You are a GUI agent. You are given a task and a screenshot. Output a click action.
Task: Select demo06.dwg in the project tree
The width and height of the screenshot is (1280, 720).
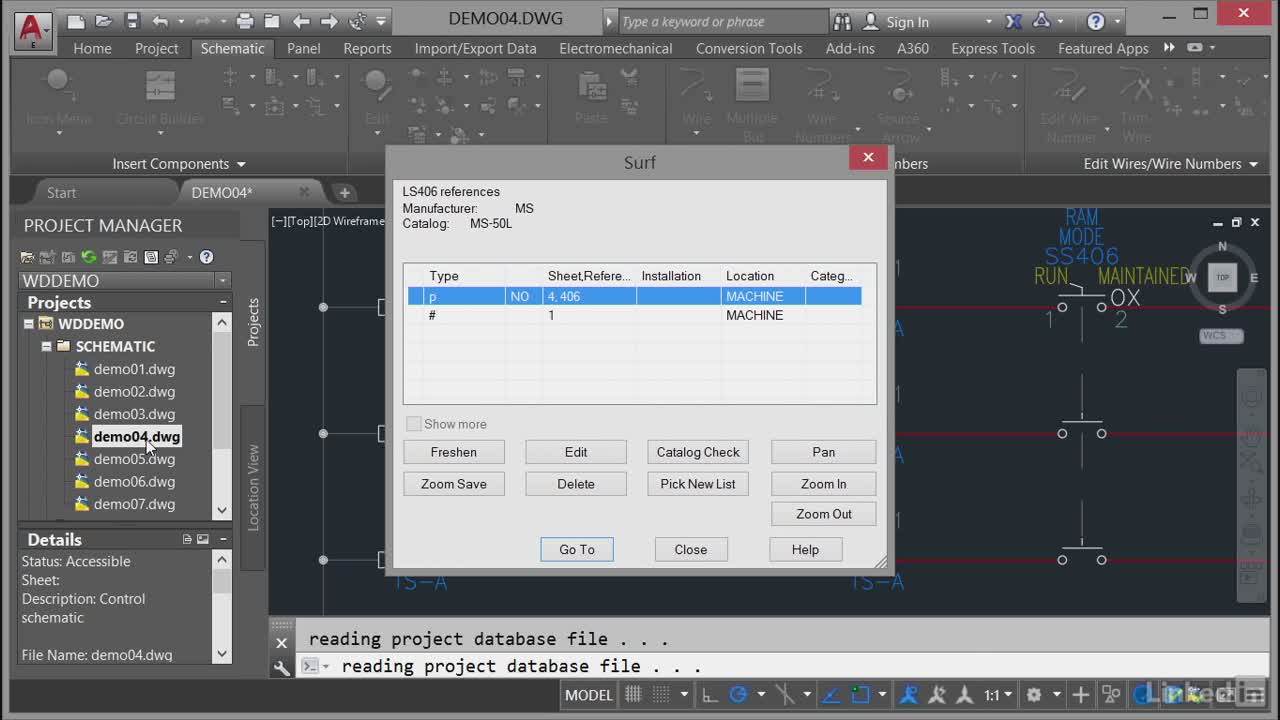134,482
